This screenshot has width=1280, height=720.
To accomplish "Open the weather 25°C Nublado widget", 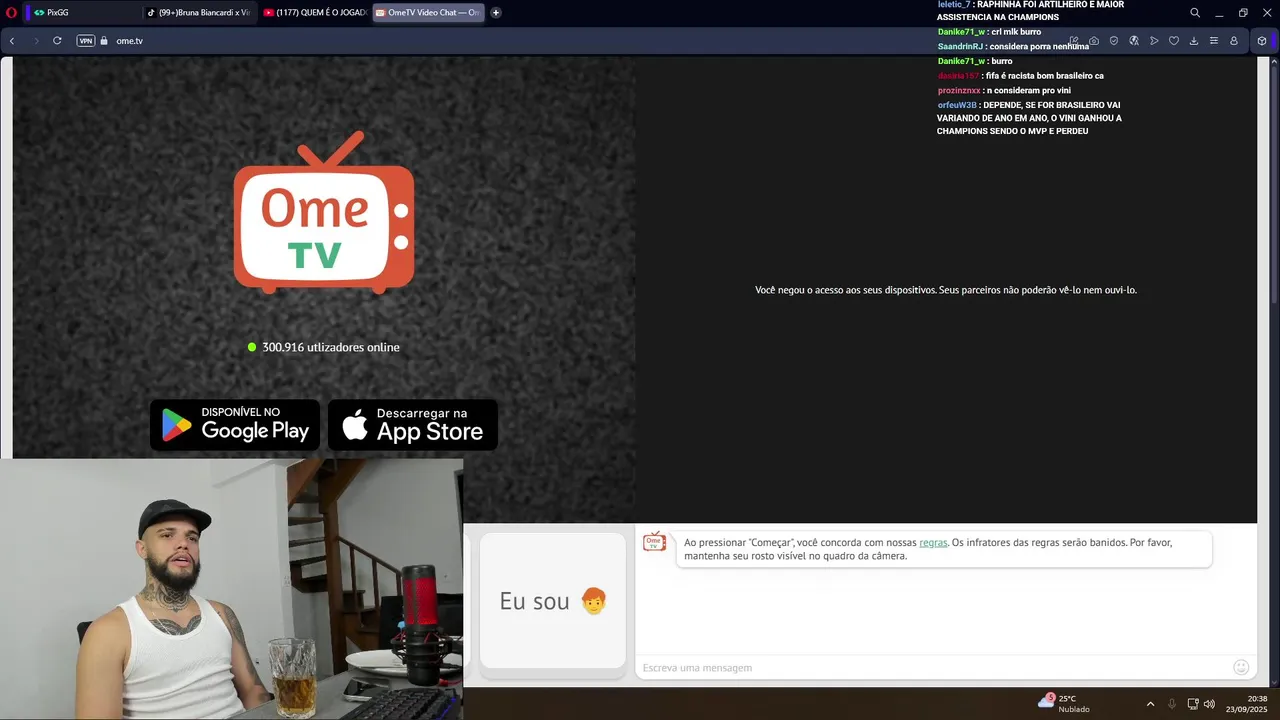I will coord(1064,703).
